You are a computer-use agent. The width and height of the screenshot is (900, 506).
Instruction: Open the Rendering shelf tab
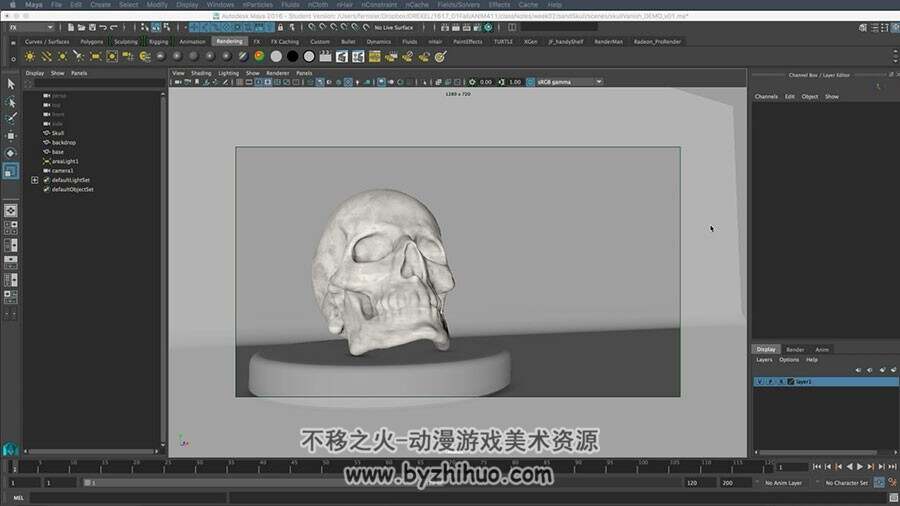[x=229, y=41]
